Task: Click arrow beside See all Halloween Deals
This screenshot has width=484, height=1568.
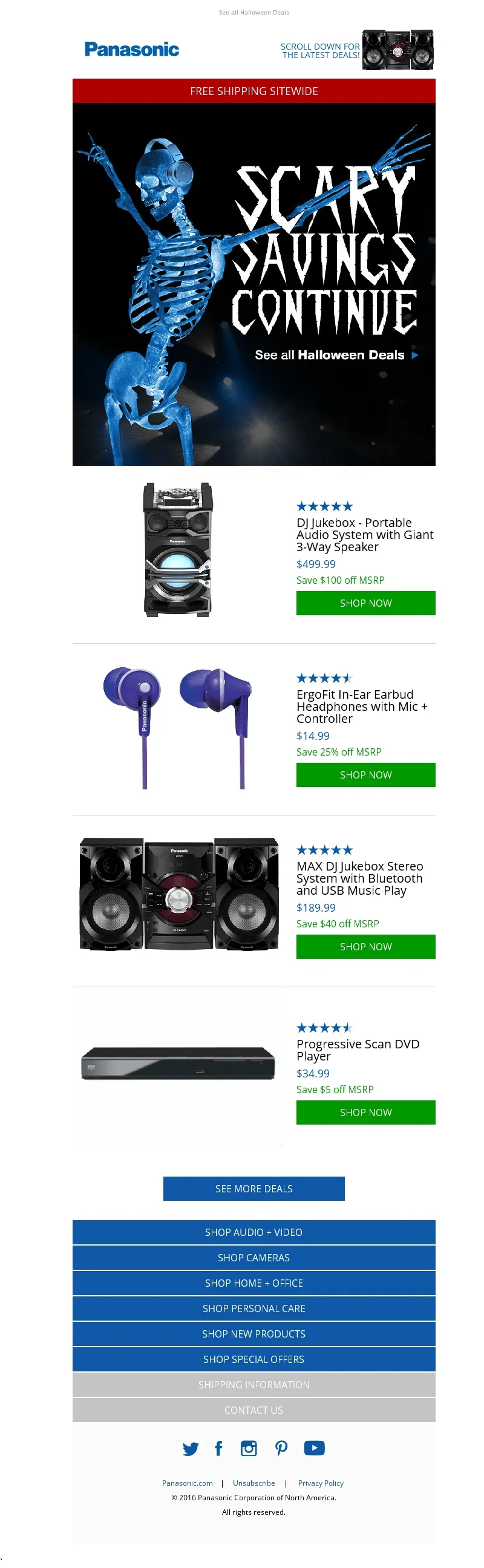Action: pos(415,355)
